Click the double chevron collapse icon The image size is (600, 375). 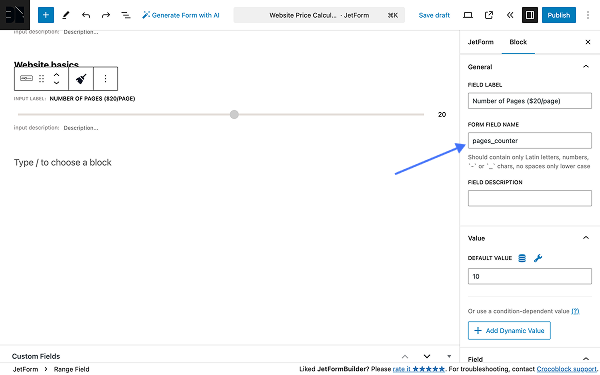[510, 15]
